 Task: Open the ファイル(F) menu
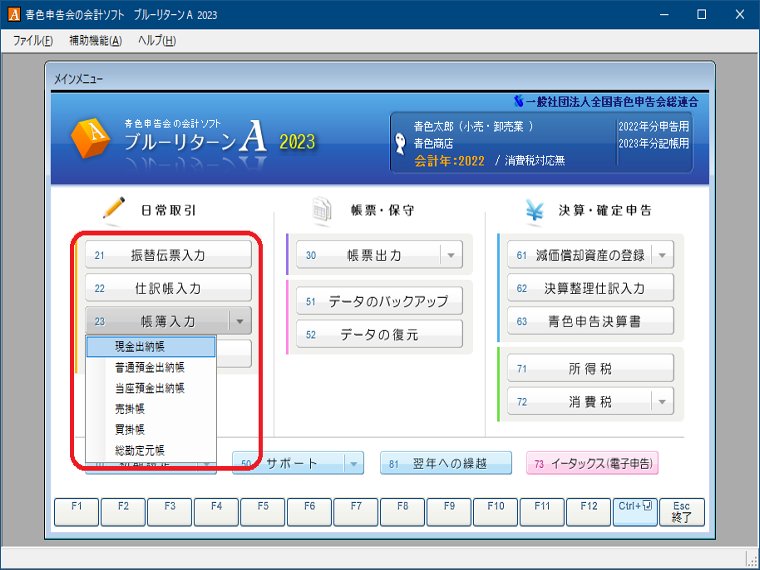pyautogui.click(x=33, y=41)
